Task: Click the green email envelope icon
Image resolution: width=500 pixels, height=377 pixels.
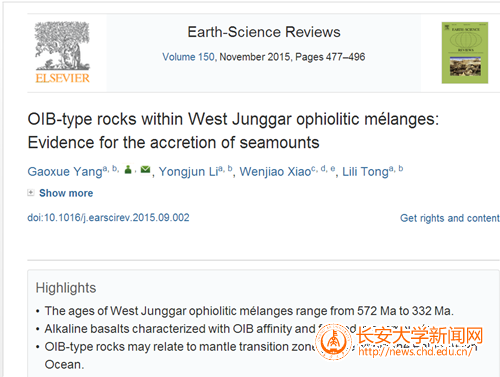Action: click(145, 170)
